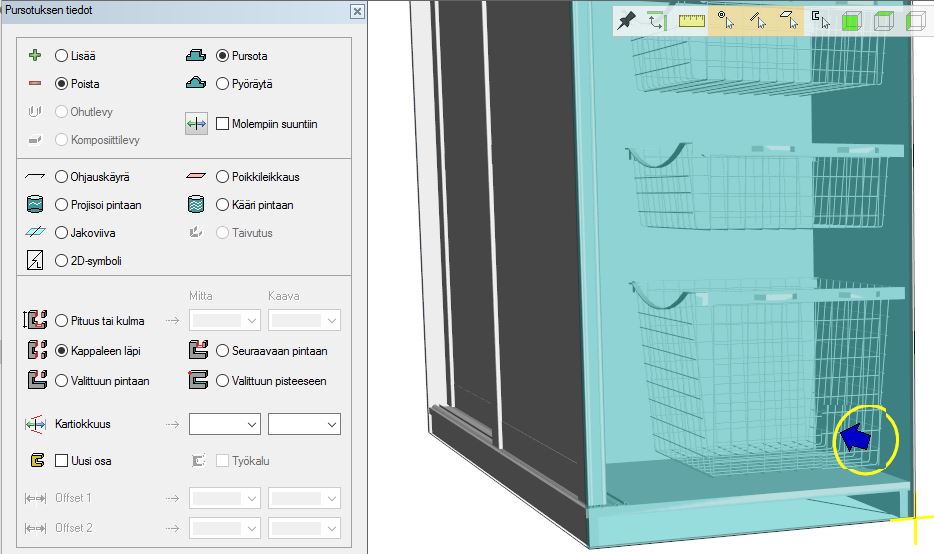Image resolution: width=934 pixels, height=554 pixels.
Task: Enable the Uusi osa checkbox
Action: (61, 460)
